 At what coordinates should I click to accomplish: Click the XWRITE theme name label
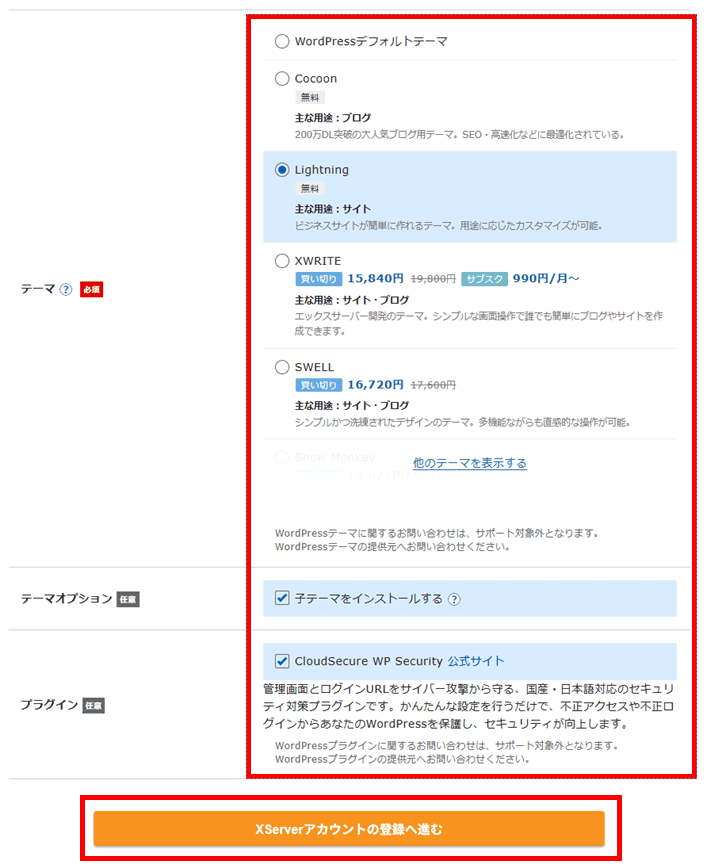point(318,261)
